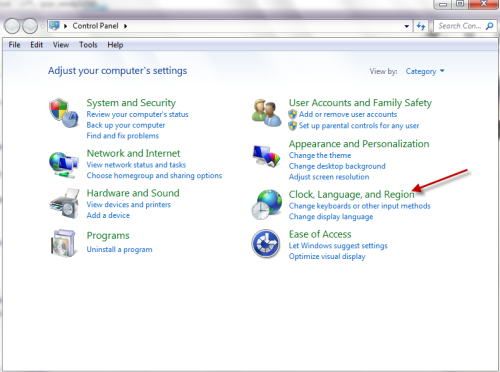Open the address bar history dropdown arrow
The width and height of the screenshot is (500, 372).
coord(406,26)
